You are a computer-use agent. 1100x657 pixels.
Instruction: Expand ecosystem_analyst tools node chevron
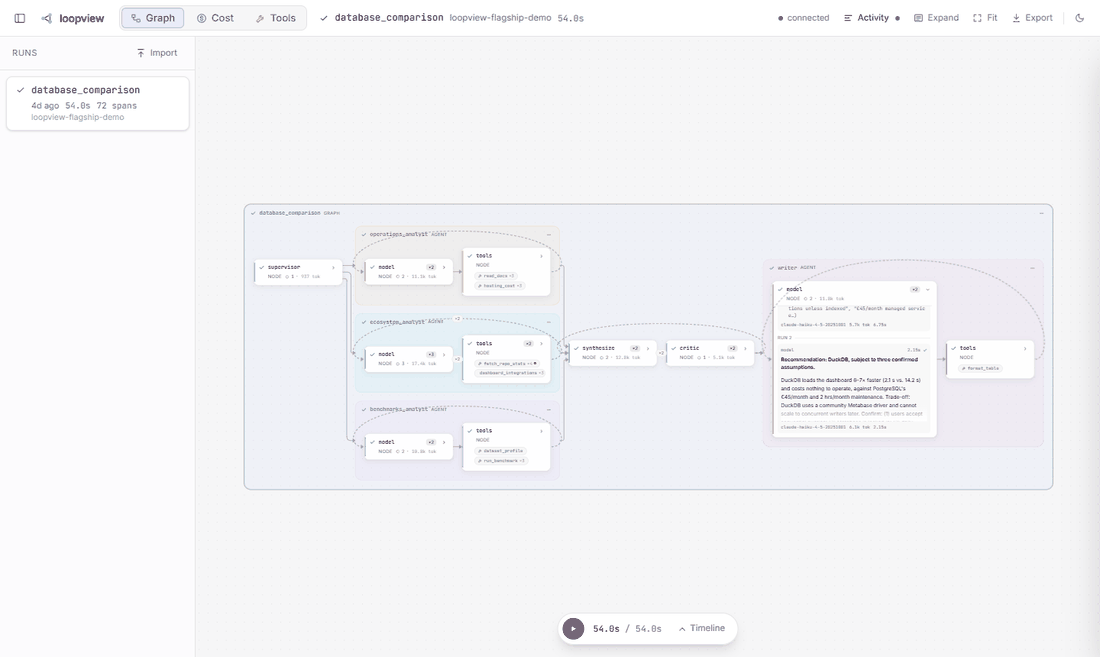tap(541, 344)
